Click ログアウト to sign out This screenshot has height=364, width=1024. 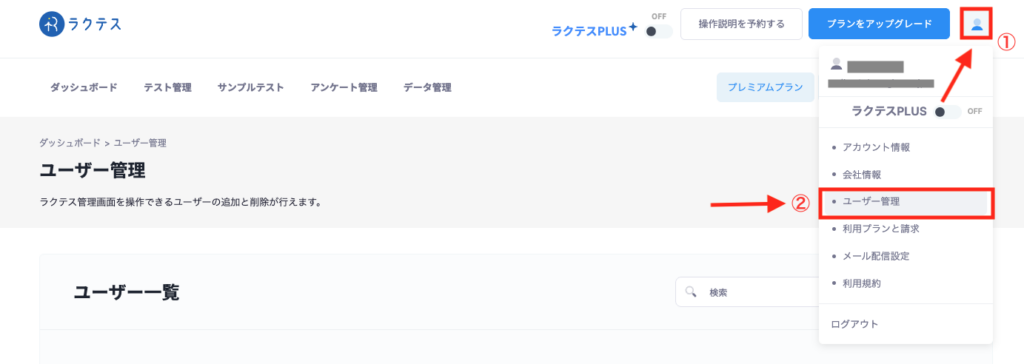tap(854, 324)
